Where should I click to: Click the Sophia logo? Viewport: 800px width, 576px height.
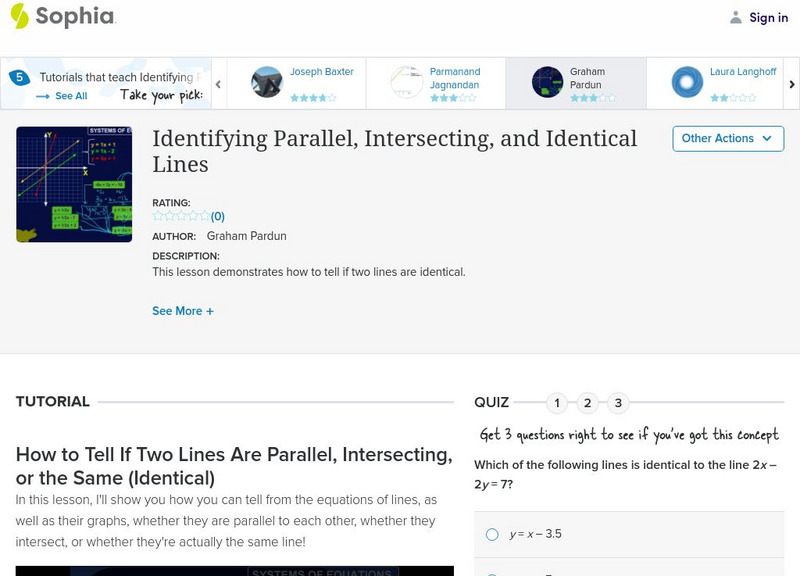coord(63,16)
